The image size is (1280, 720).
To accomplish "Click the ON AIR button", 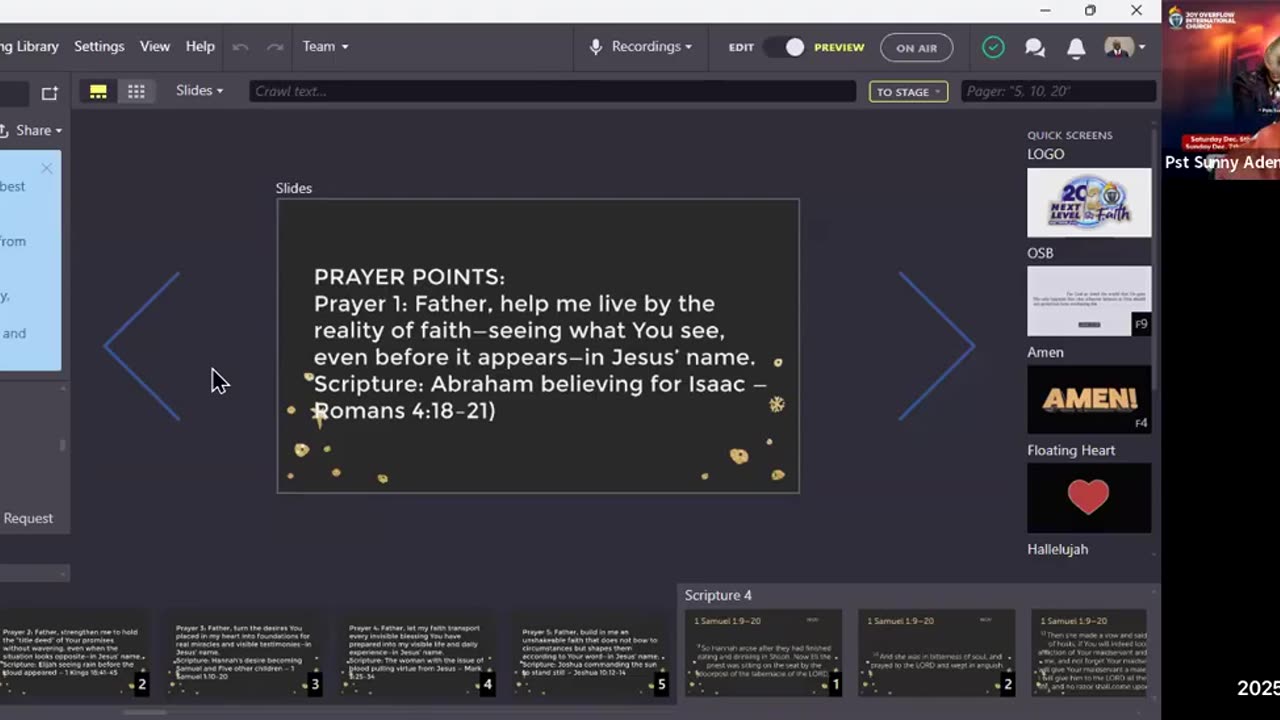I will [x=917, y=48].
